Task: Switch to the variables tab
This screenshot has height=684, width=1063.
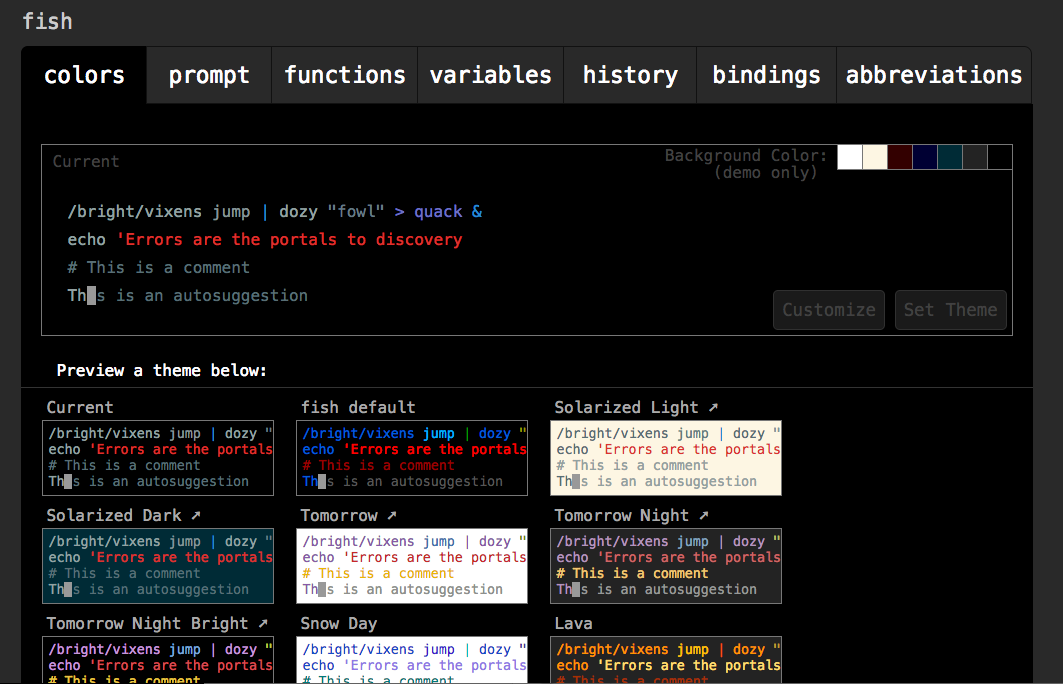Action: [490, 75]
